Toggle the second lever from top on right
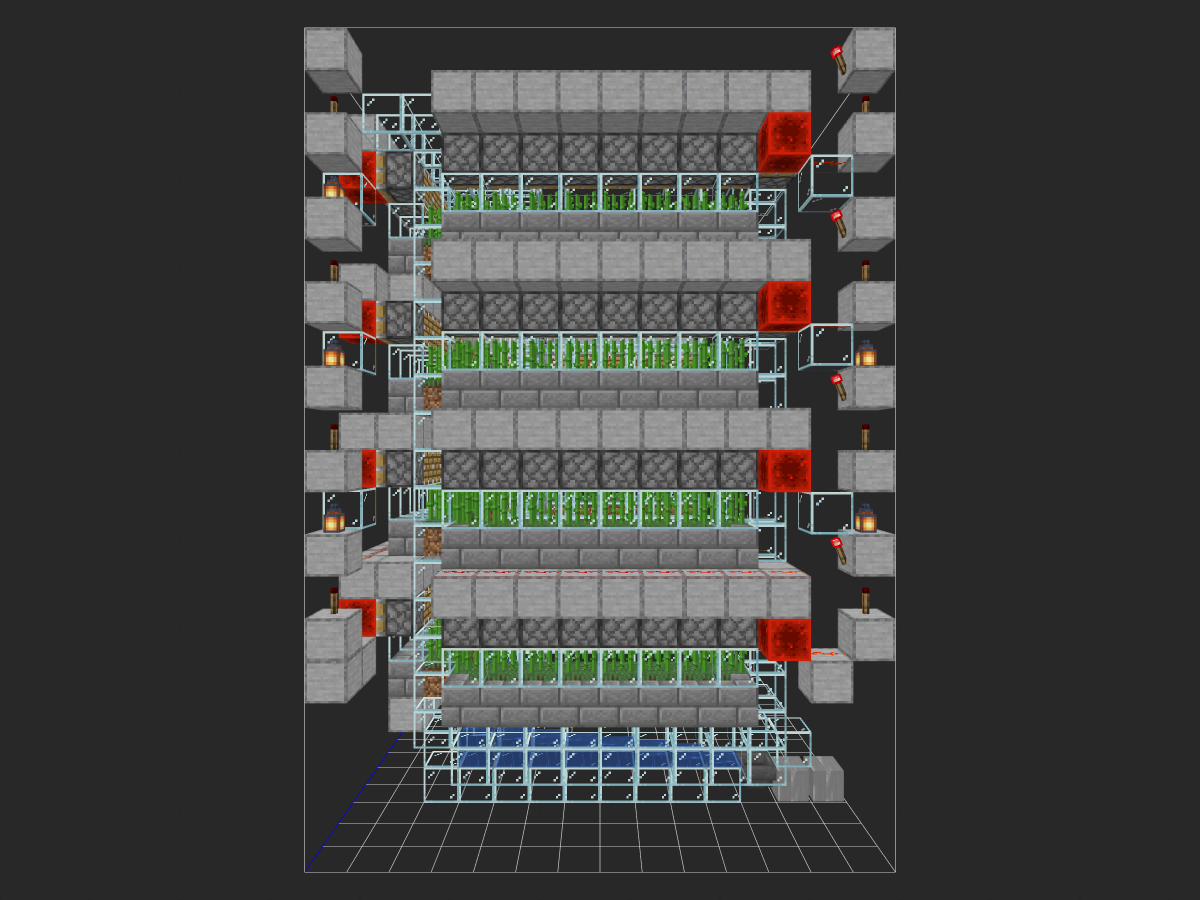 (839, 223)
